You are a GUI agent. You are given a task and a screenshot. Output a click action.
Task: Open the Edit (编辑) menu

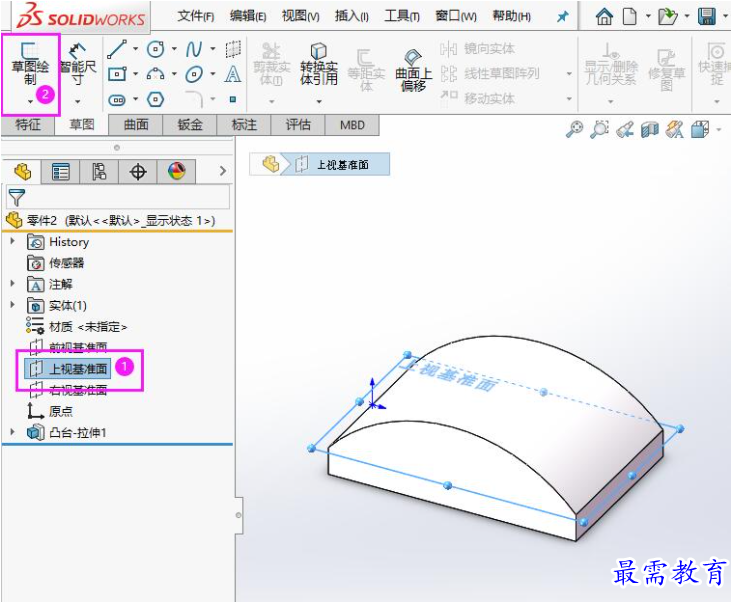pos(248,16)
